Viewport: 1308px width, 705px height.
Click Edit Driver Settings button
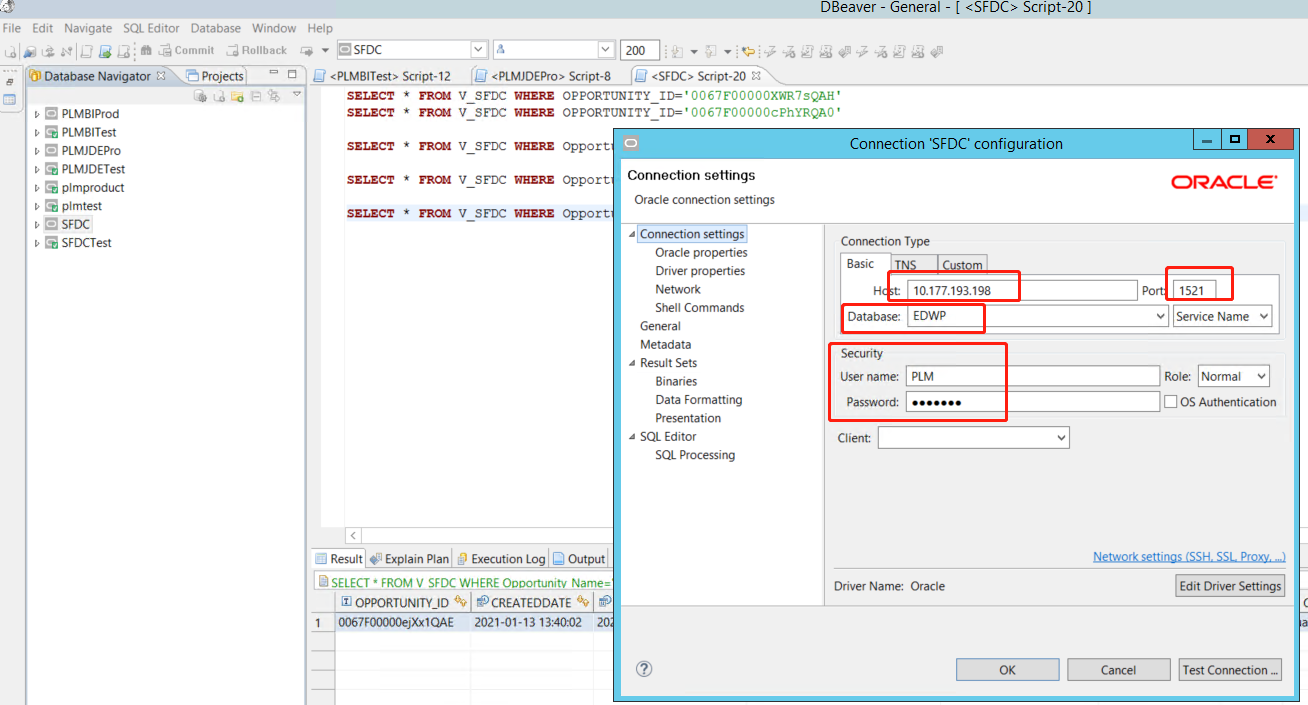point(1230,586)
